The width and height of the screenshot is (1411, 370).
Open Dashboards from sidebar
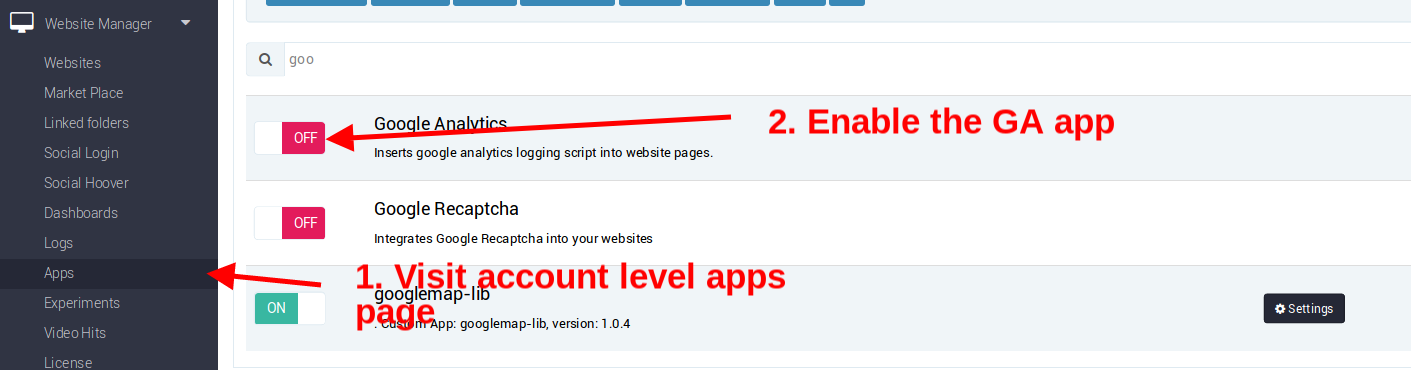(80, 212)
